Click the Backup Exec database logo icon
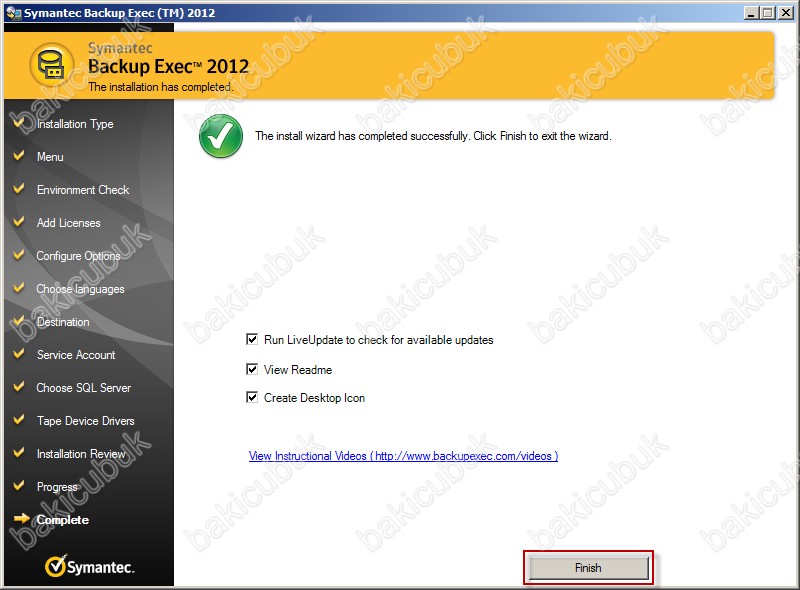800x590 pixels. click(52, 65)
